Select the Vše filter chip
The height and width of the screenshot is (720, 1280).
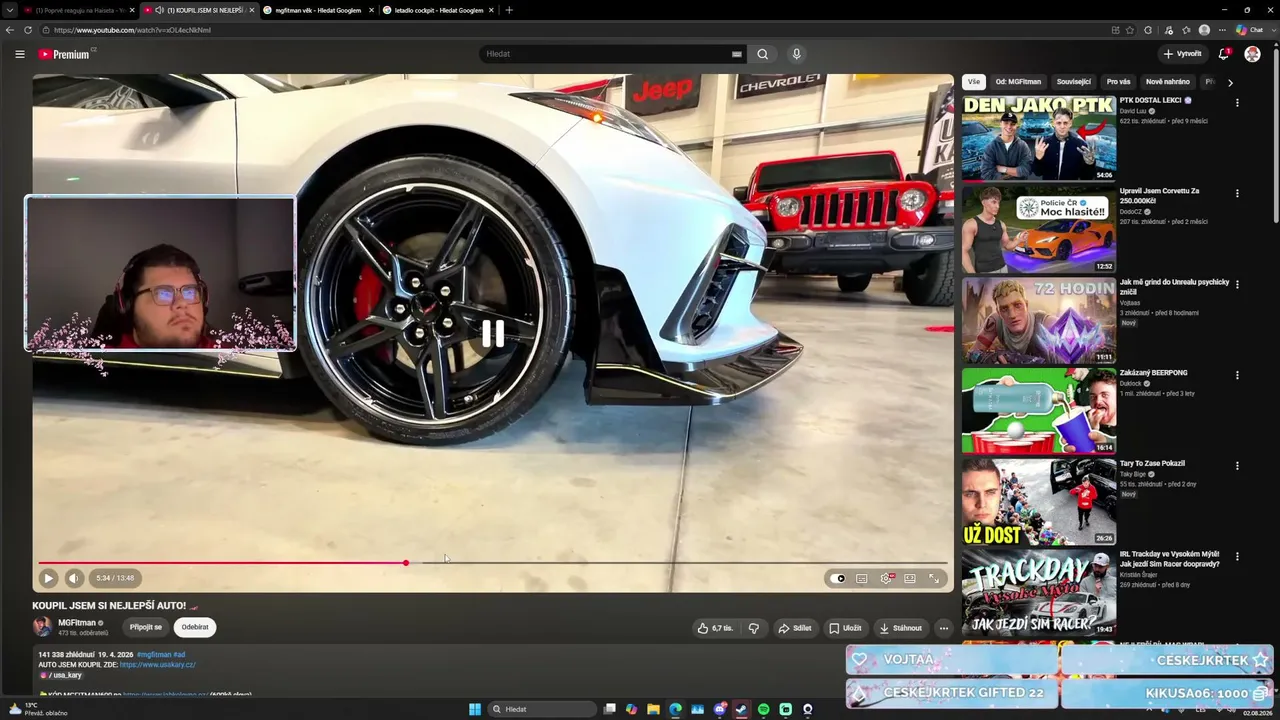(974, 82)
